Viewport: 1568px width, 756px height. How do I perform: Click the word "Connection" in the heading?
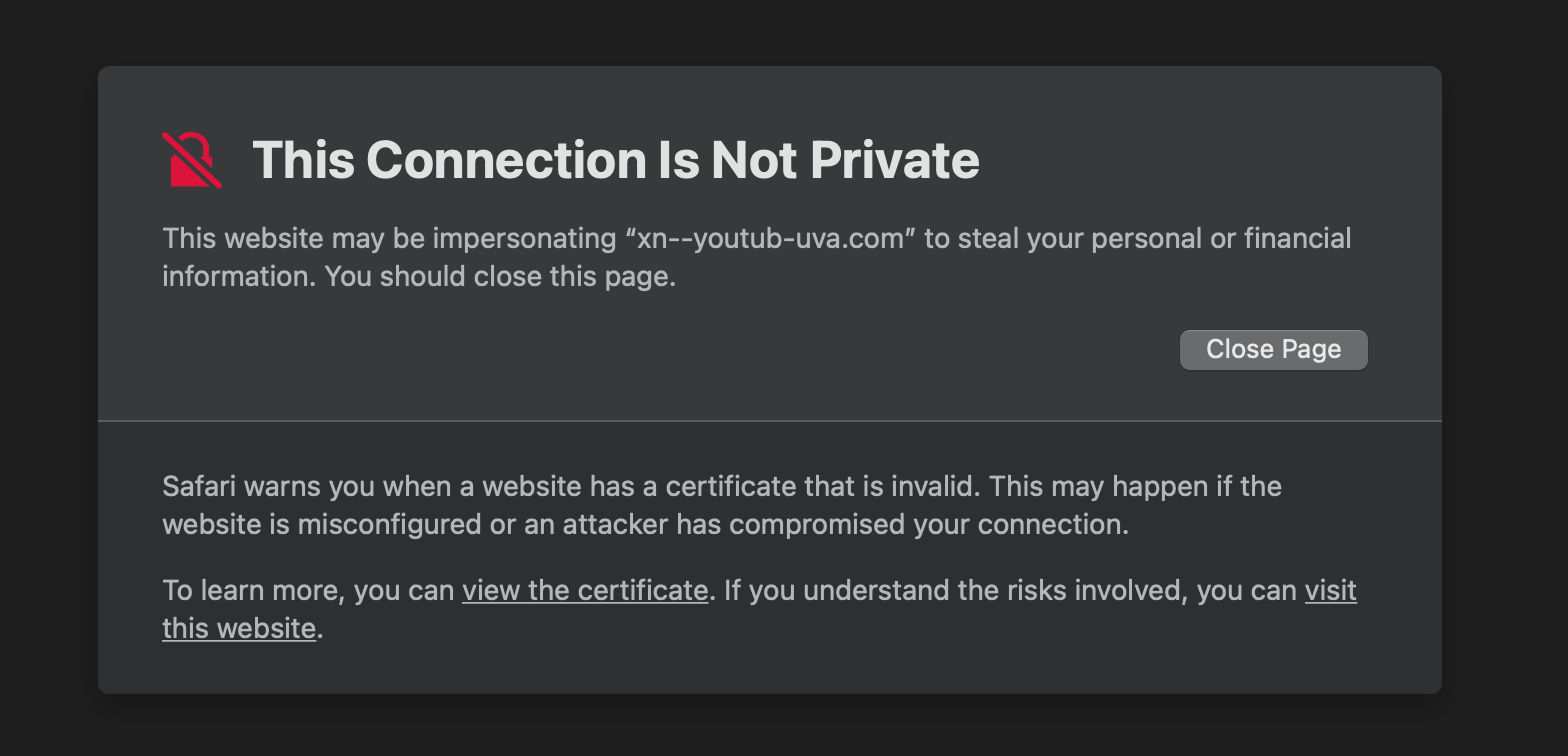[508, 160]
